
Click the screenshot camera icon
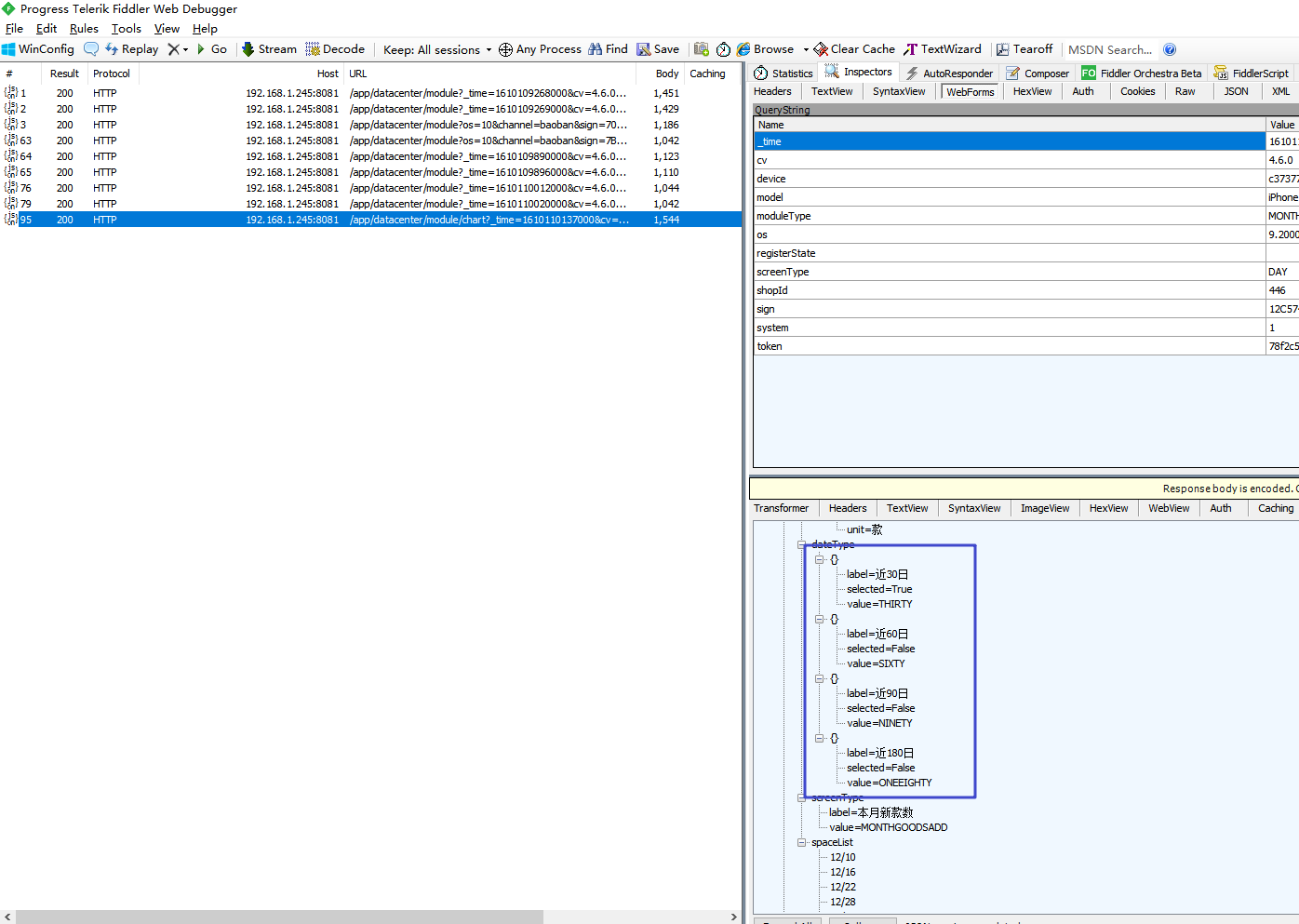pyautogui.click(x=702, y=49)
